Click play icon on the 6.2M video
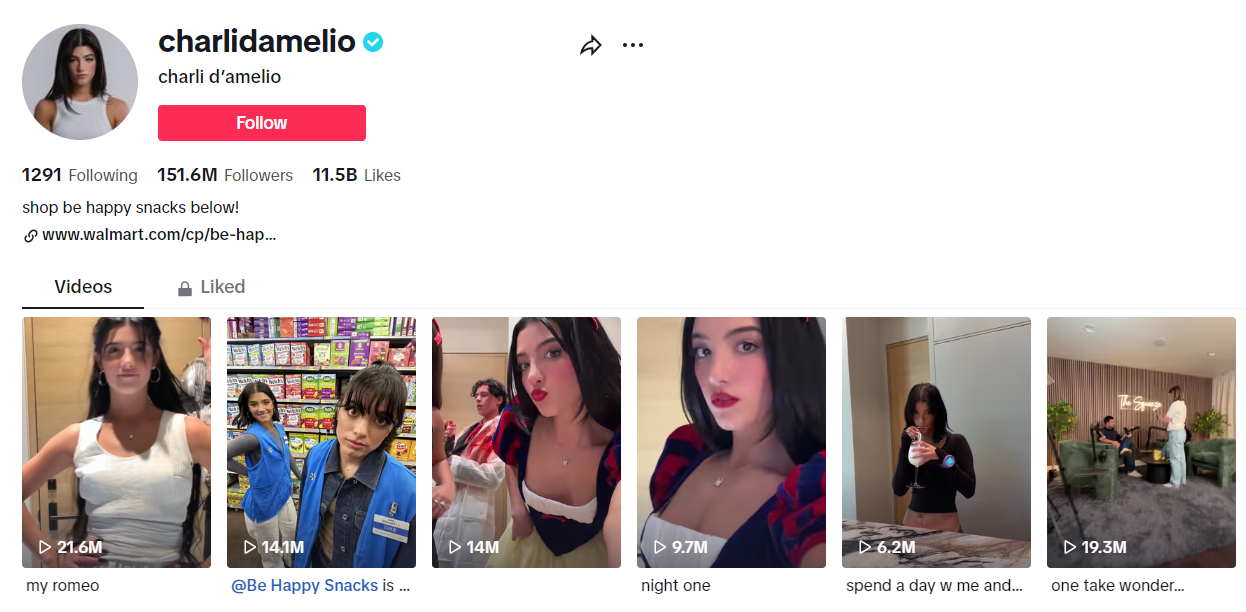 tap(864, 547)
